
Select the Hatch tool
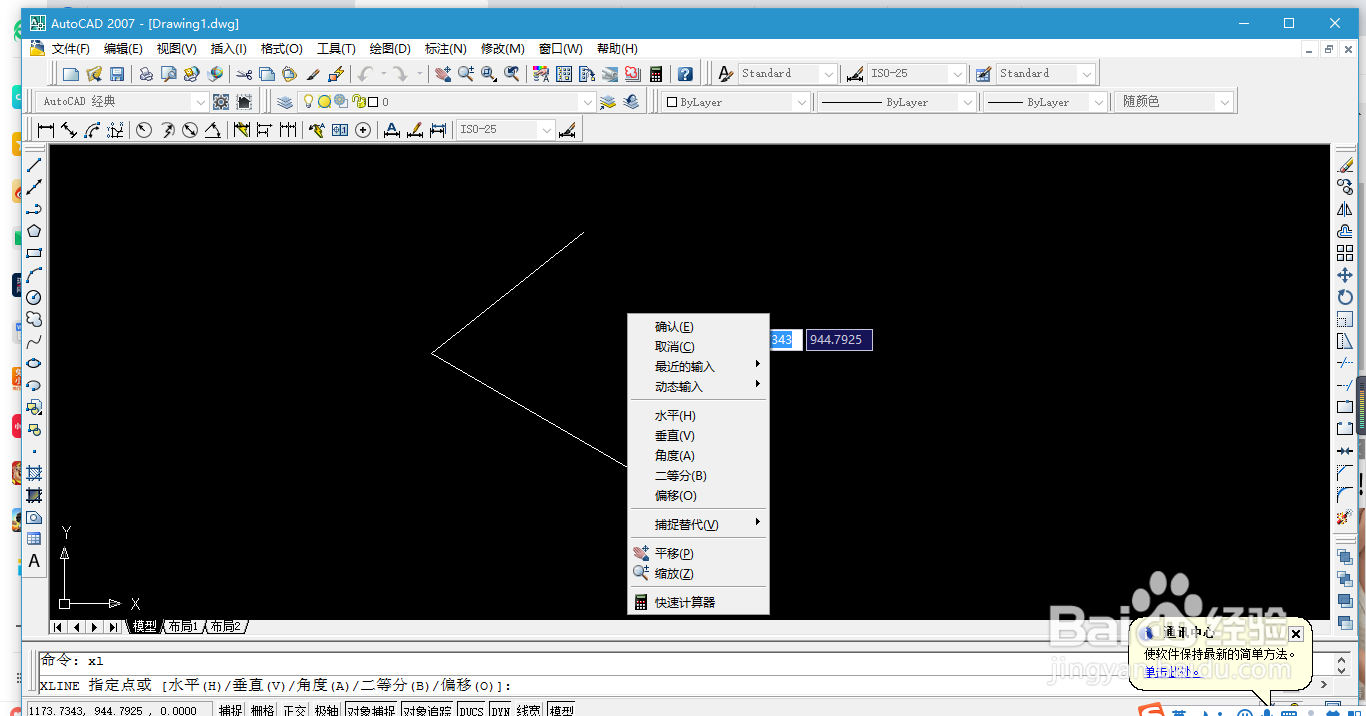33,474
